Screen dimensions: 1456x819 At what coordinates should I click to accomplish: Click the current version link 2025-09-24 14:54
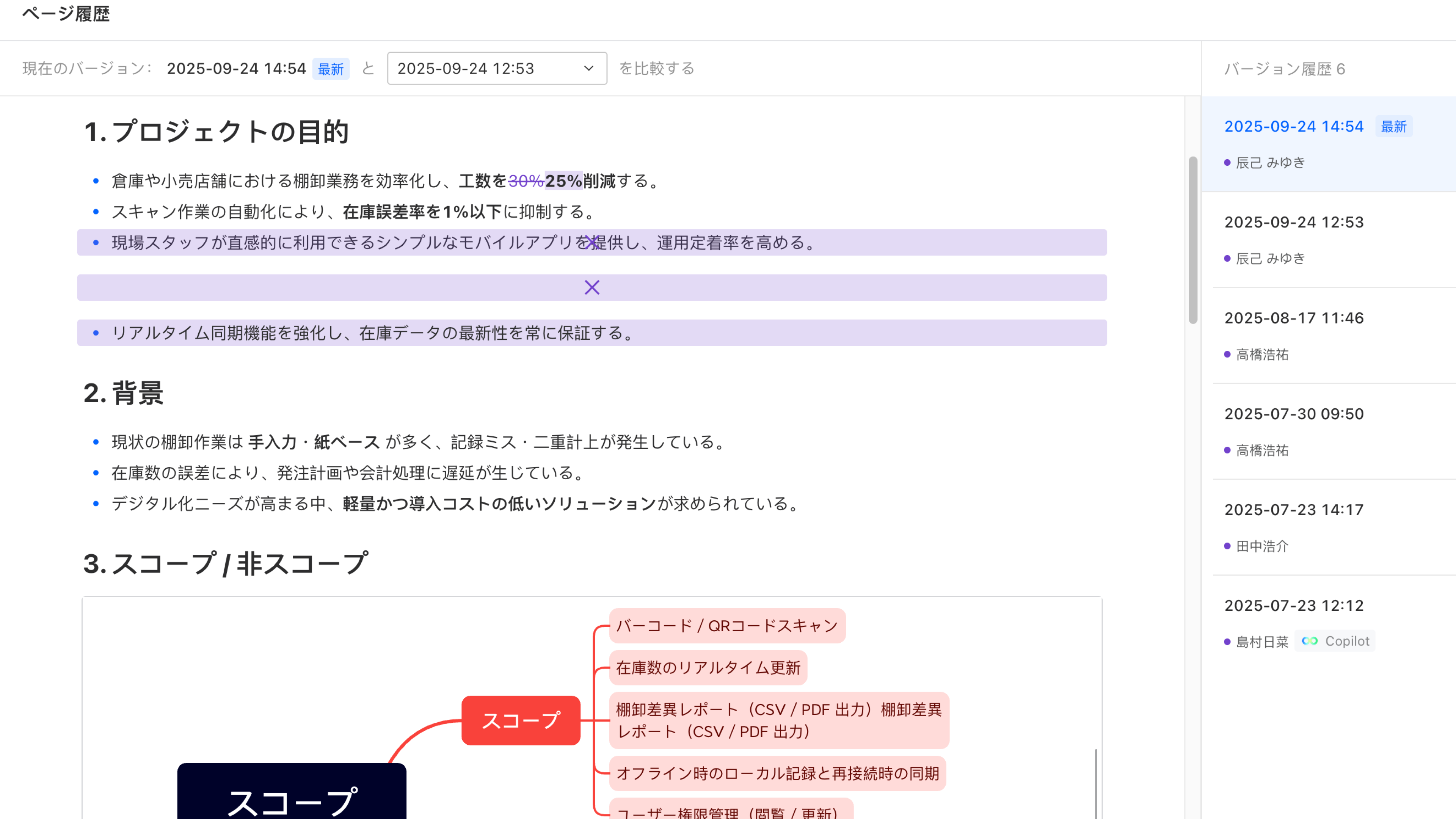point(1294,127)
